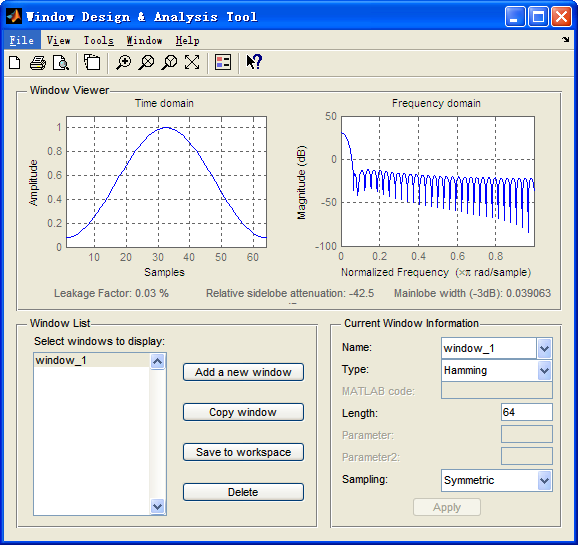This screenshot has width=578, height=545.
Task: Click the Print toolbar icon
Action: pos(38,63)
